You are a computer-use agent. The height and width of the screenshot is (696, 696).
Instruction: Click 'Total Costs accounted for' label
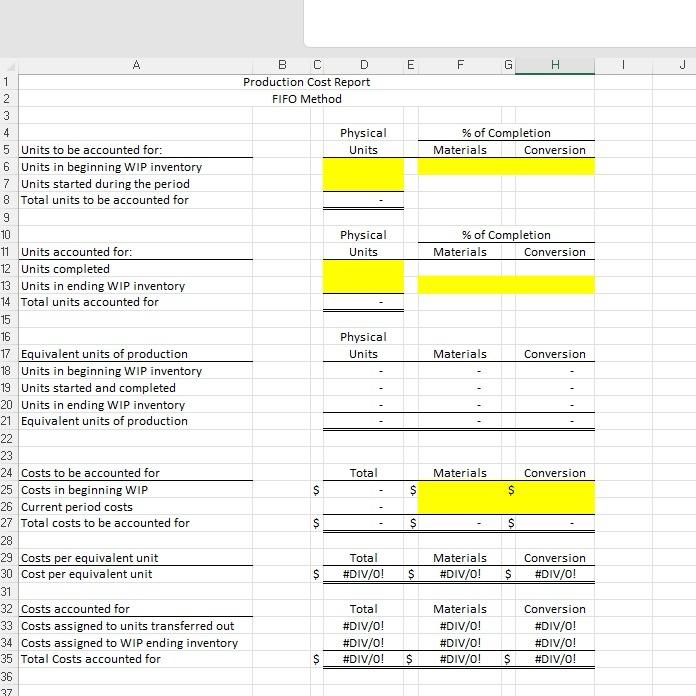point(91,659)
